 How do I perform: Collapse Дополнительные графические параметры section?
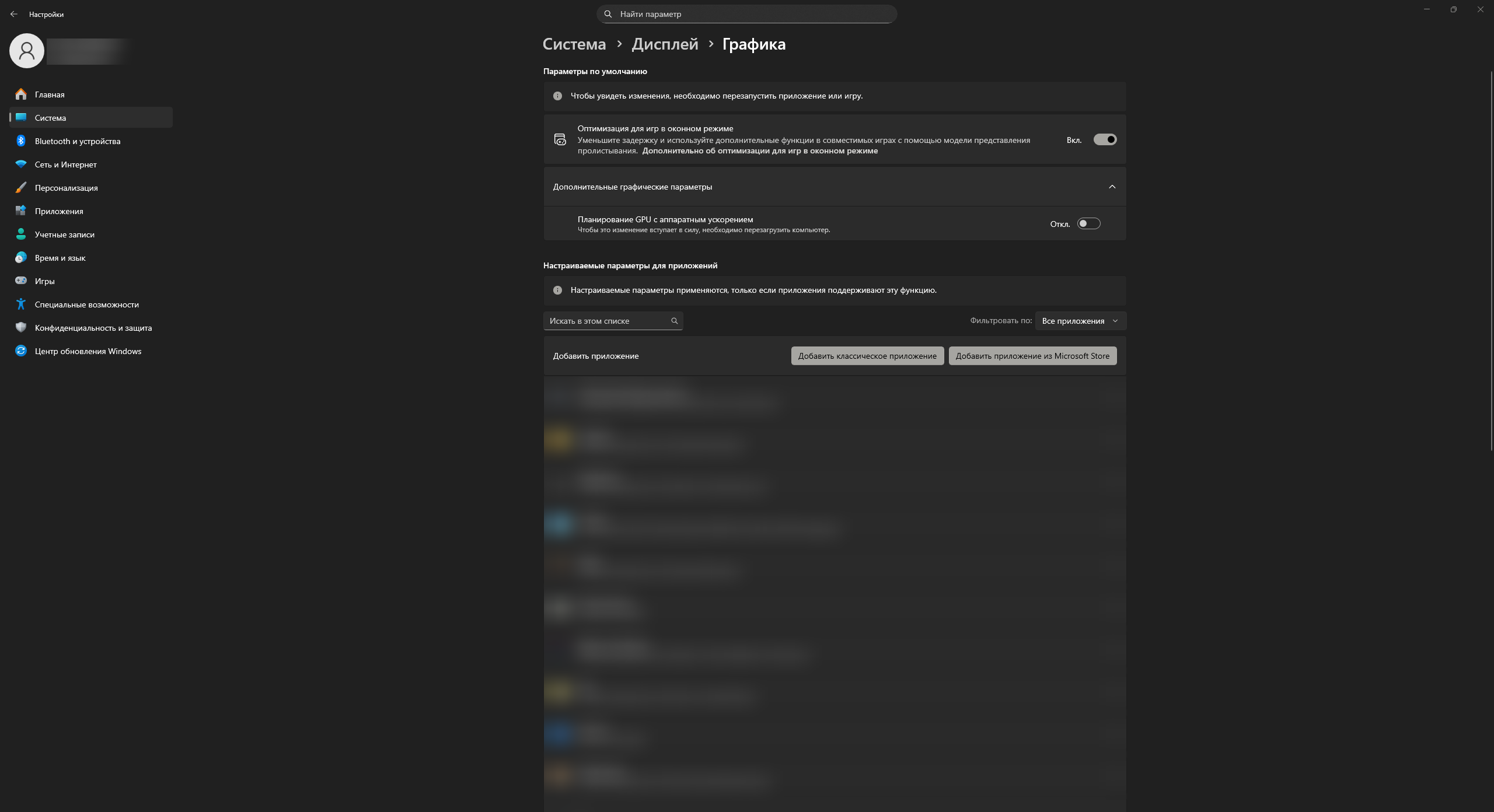click(x=1112, y=187)
